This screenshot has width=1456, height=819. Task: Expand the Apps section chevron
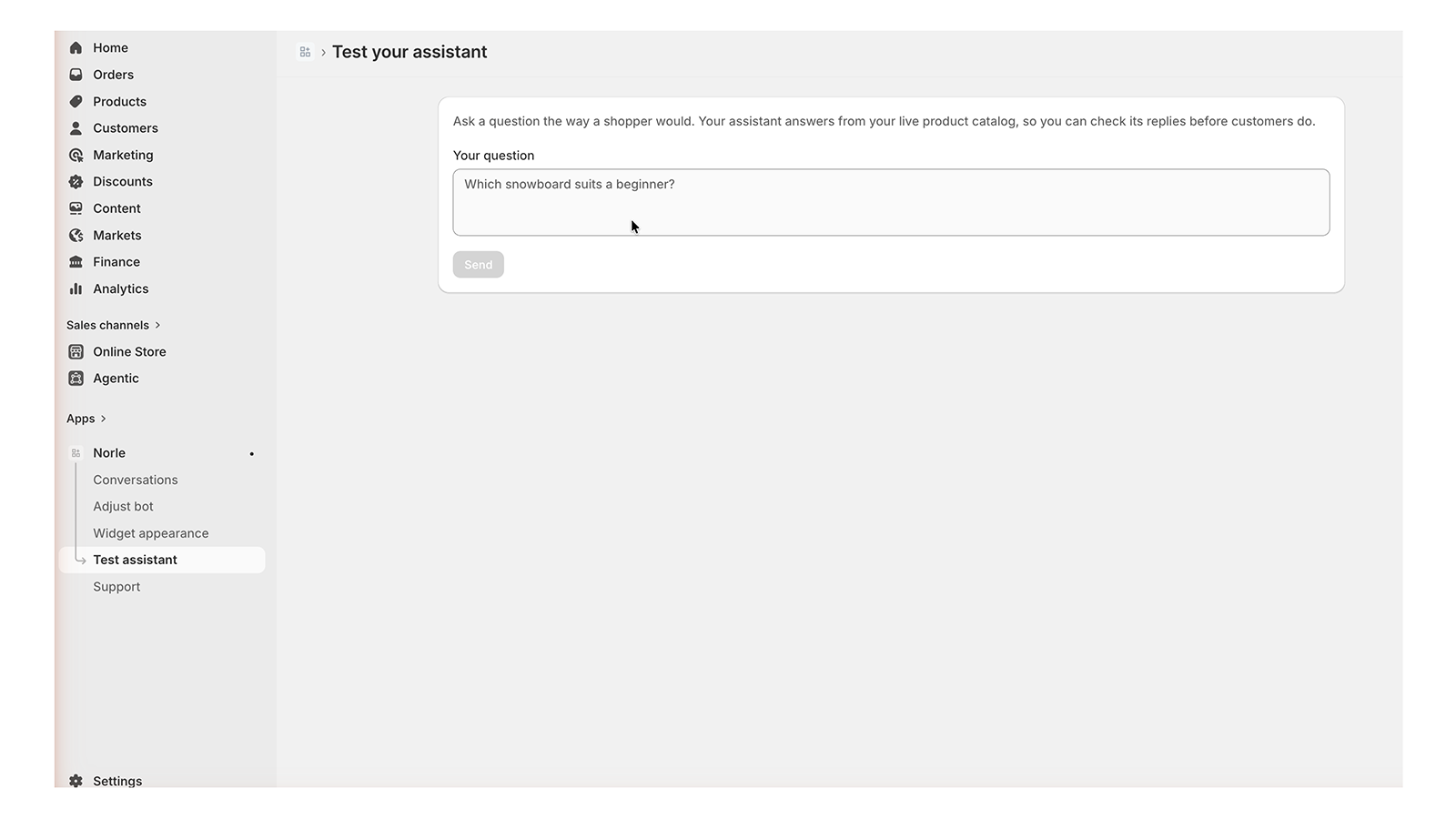(x=103, y=419)
